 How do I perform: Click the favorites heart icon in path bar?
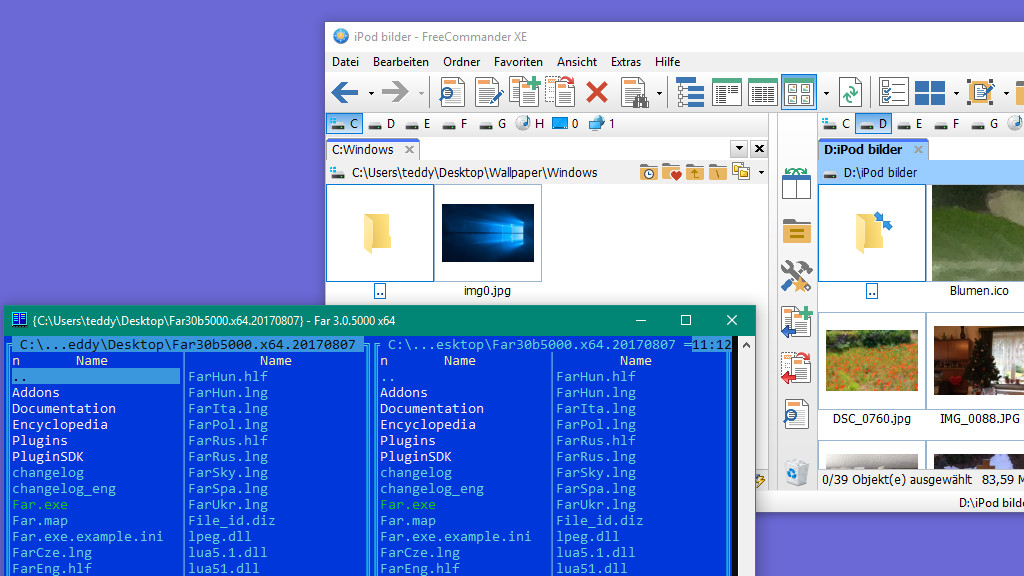670,173
